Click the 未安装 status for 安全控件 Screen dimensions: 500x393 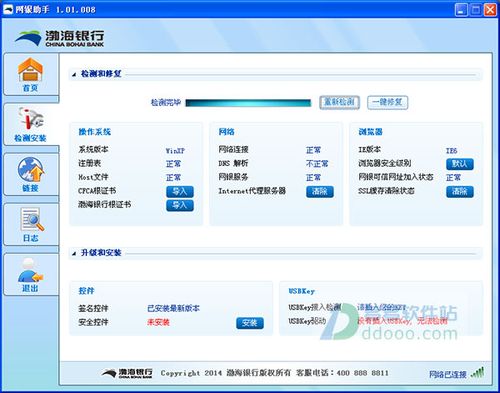158,322
